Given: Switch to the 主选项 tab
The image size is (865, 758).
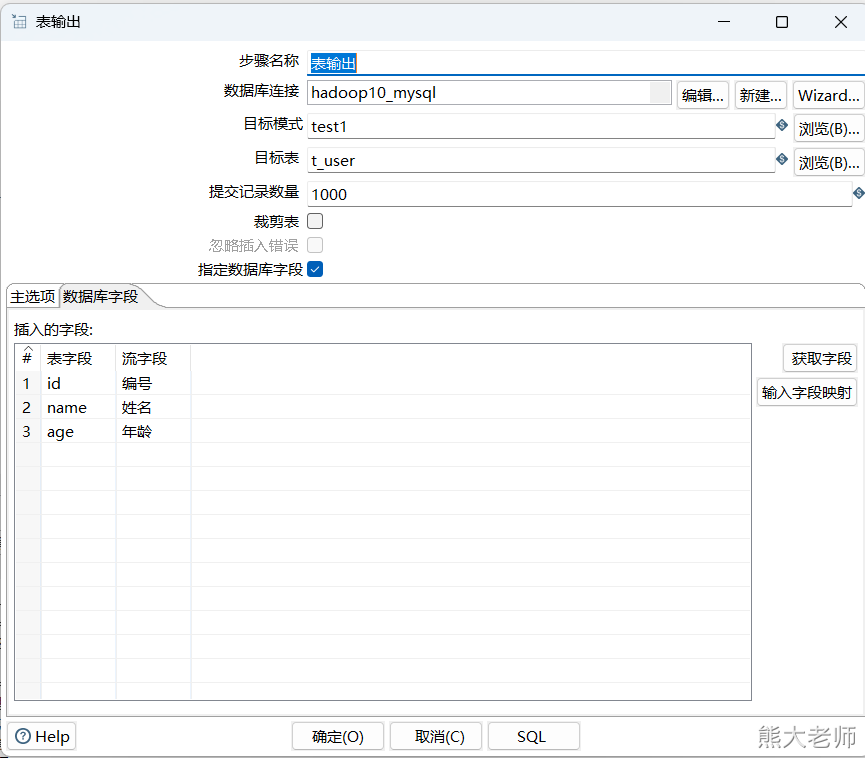Looking at the screenshot, I should pos(33,297).
